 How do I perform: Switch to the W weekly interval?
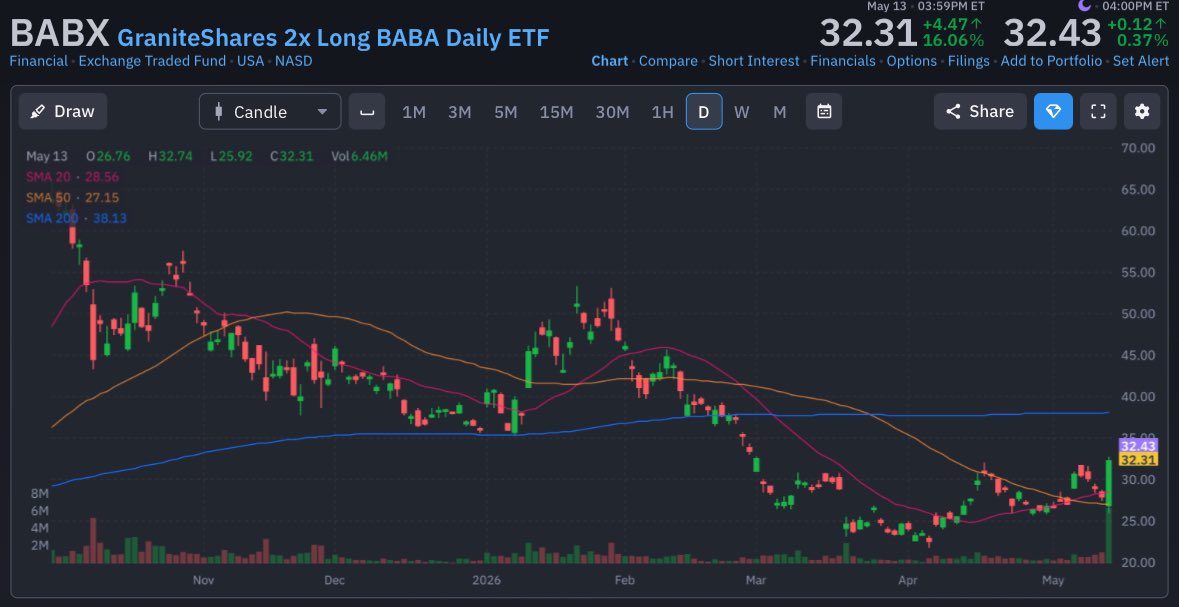tap(741, 112)
